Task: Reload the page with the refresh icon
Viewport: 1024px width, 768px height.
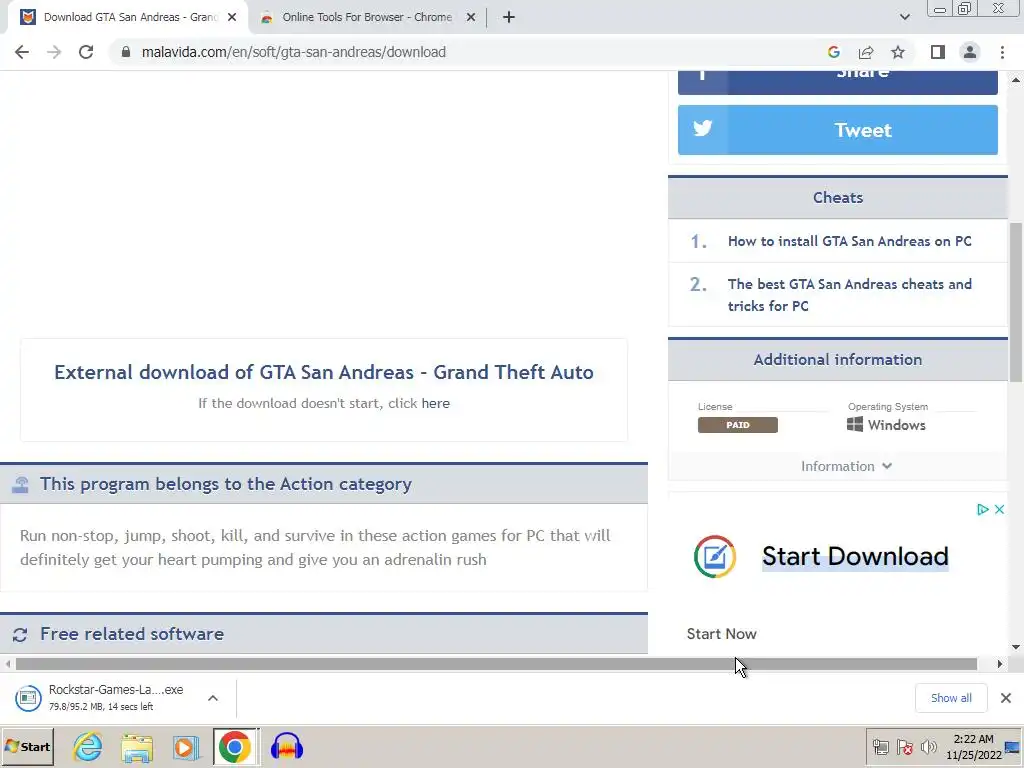Action: pyautogui.click(x=86, y=52)
